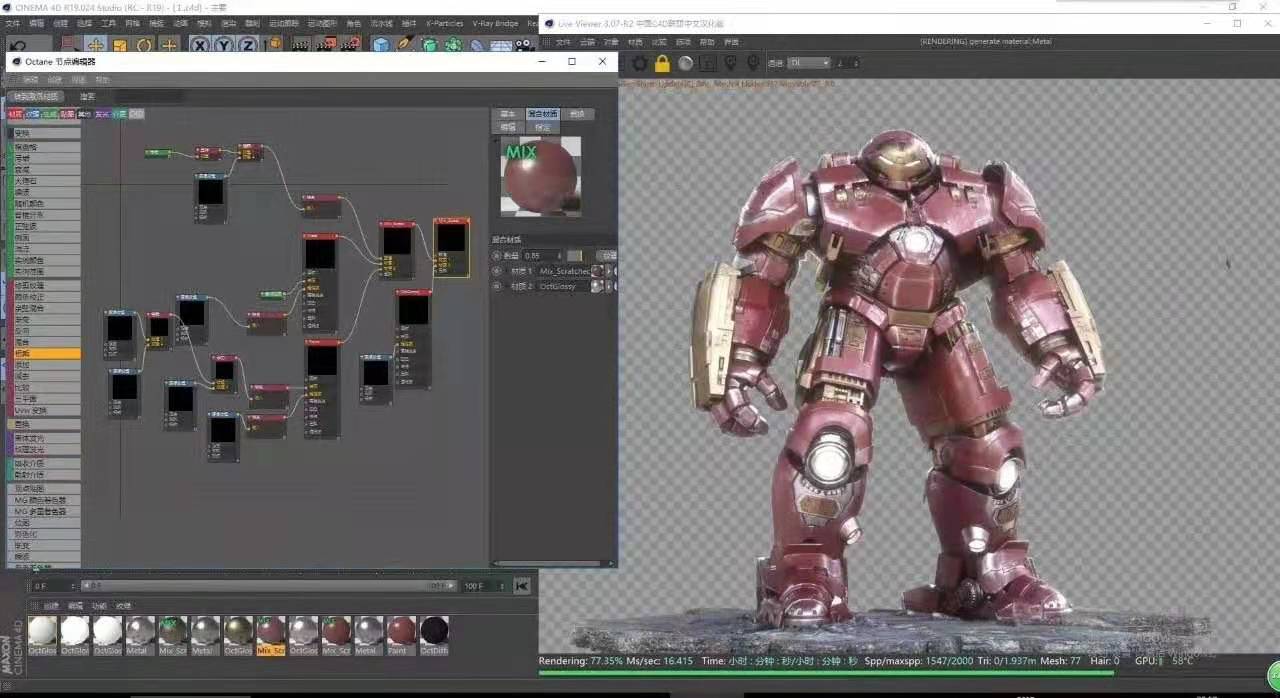
Task: Toggle the X axis lock
Action: pyautogui.click(x=200, y=45)
